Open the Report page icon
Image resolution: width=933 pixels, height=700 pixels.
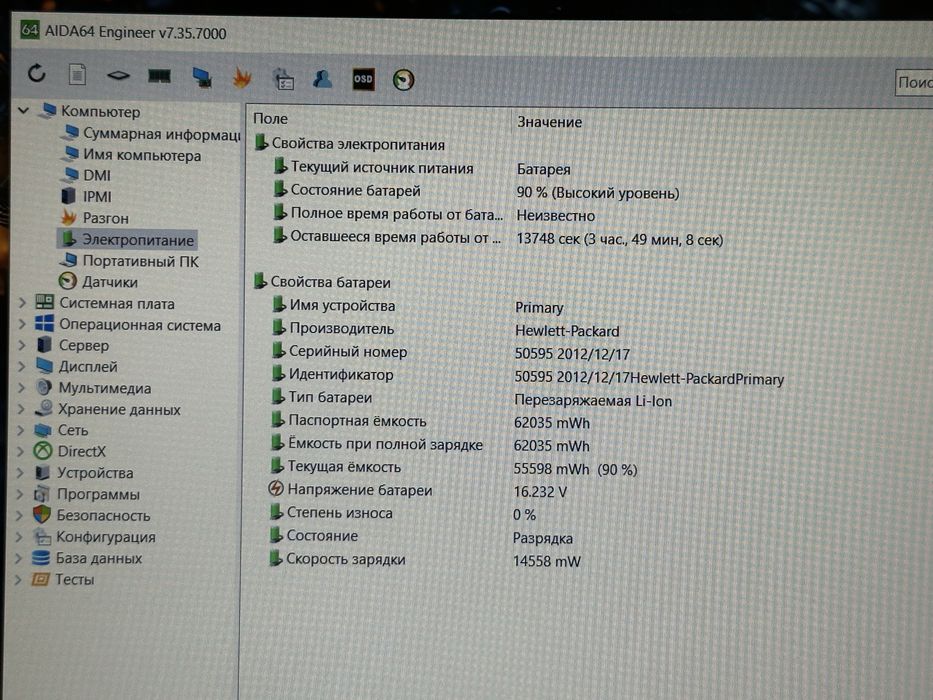click(x=77, y=75)
